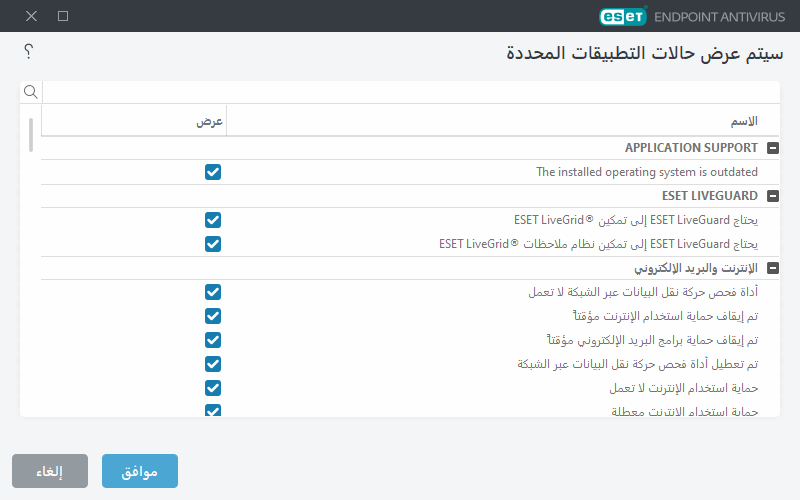Collapse the ESET LIVEGUARD group
This screenshot has width=800, height=500.
(773, 196)
